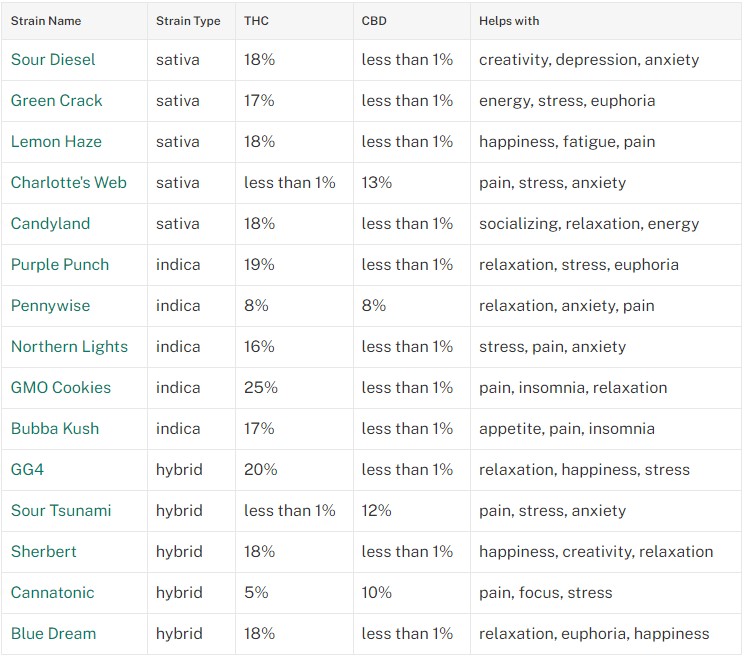The height and width of the screenshot is (657, 744).
Task: Follow the Sherbert strain link
Action: point(44,552)
